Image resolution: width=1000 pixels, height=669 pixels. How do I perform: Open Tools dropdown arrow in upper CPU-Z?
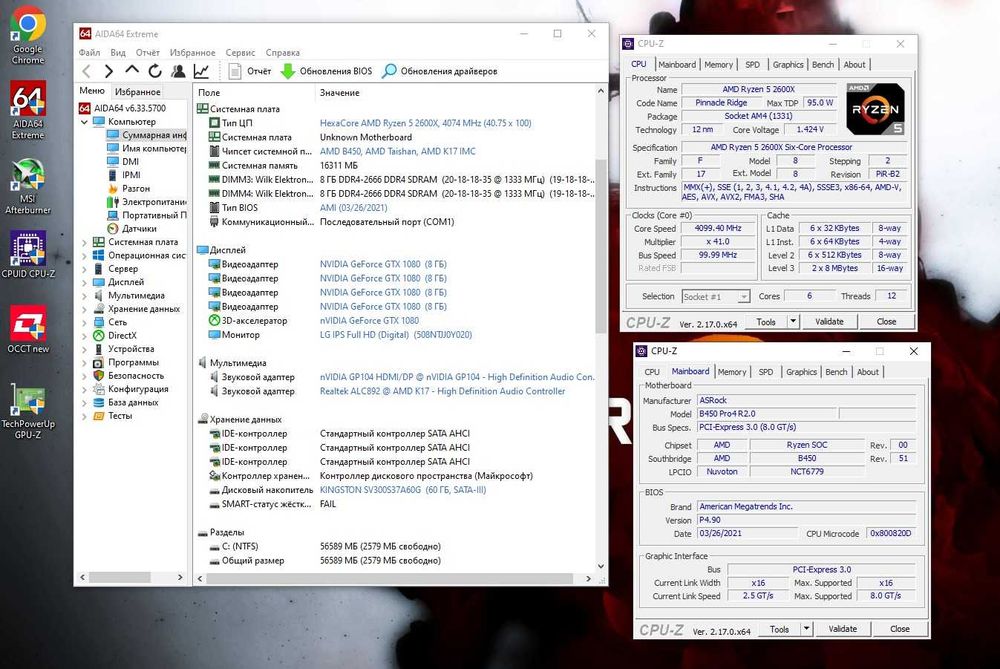point(793,322)
